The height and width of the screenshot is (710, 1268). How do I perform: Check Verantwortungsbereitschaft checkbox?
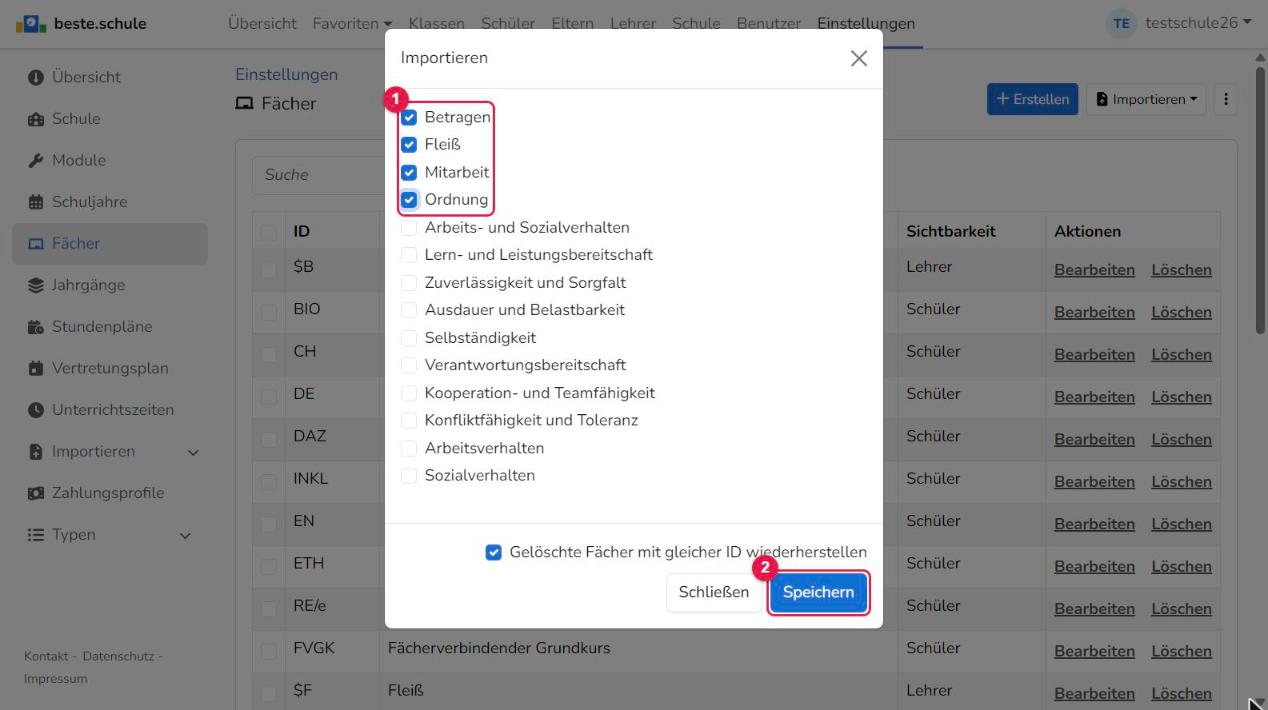click(x=408, y=365)
